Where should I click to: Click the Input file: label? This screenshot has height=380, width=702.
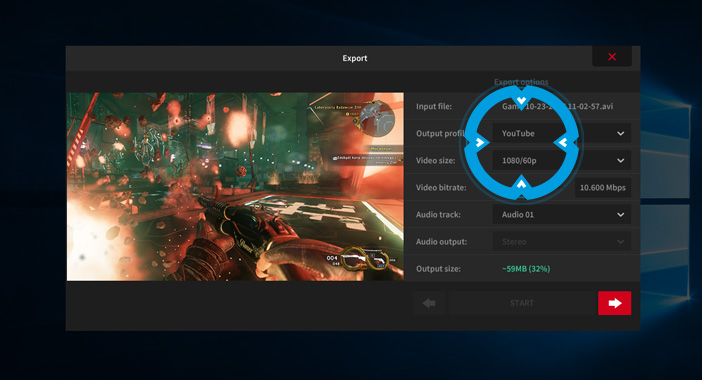[433, 106]
